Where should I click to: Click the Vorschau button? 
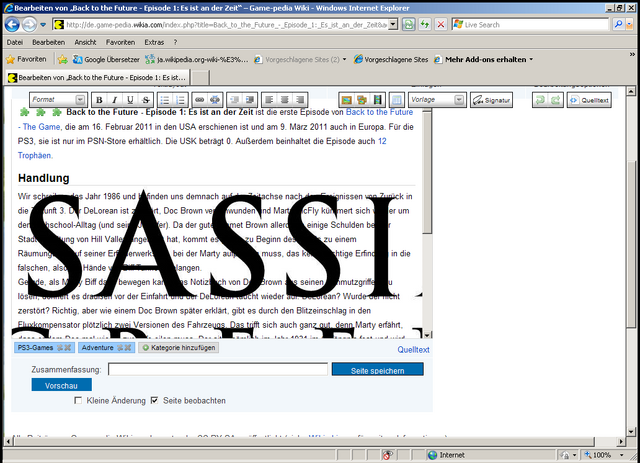[61, 385]
